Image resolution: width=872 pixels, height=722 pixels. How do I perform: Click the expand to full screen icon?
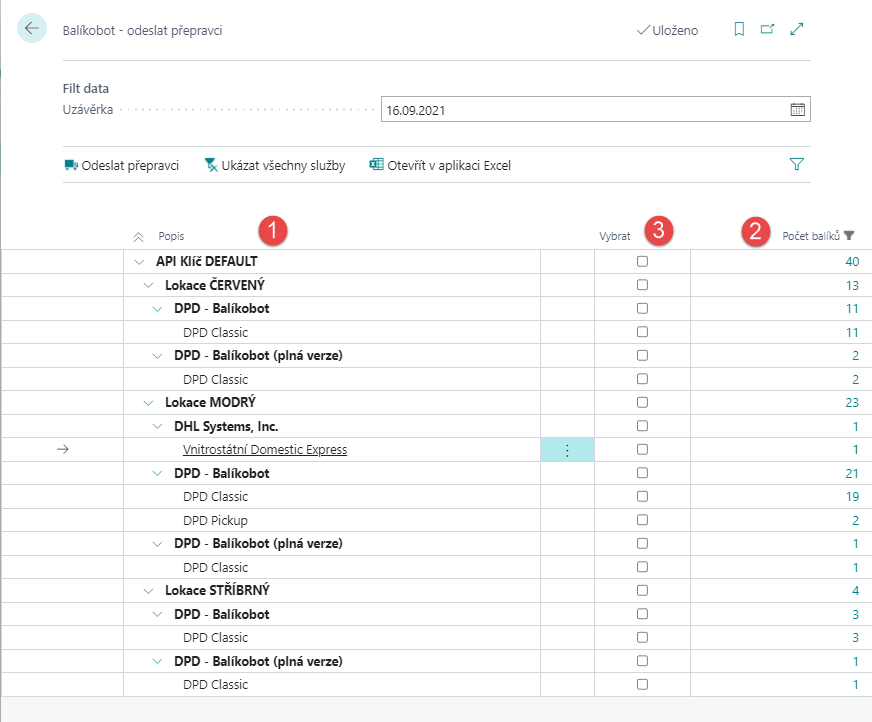[797, 30]
